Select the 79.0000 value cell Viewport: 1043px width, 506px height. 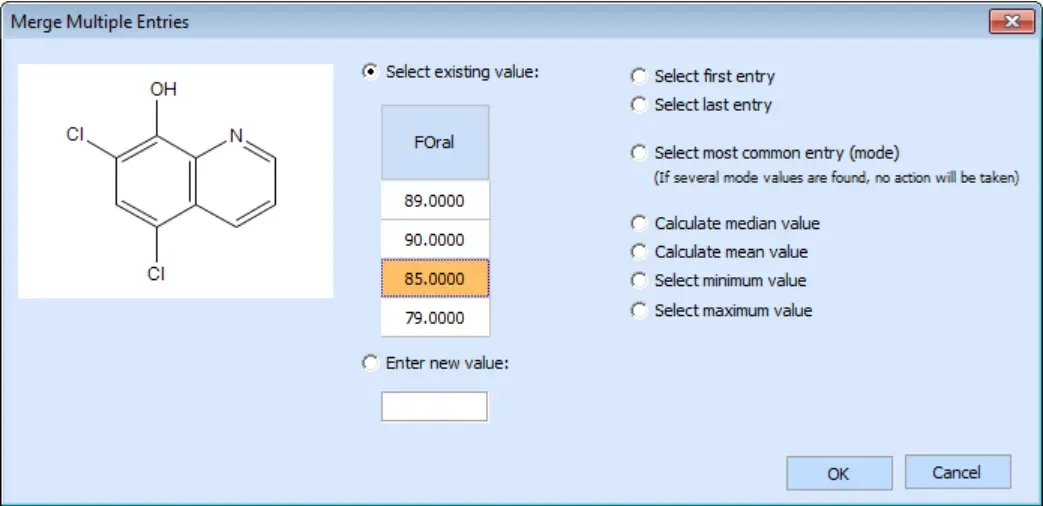tap(435, 317)
